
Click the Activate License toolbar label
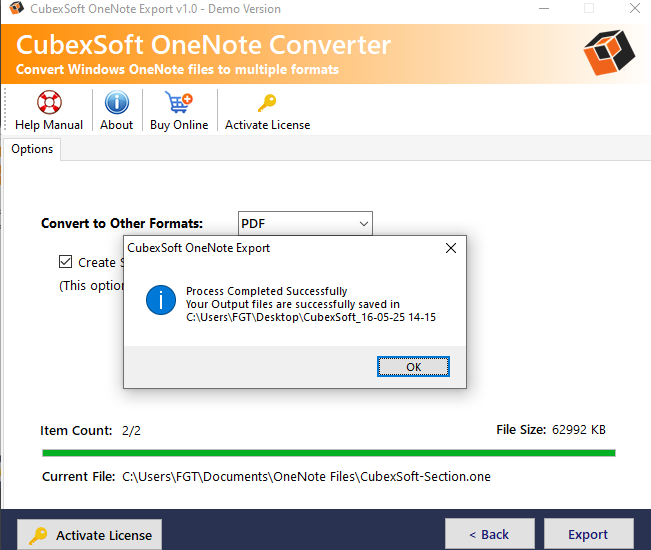[267, 125]
